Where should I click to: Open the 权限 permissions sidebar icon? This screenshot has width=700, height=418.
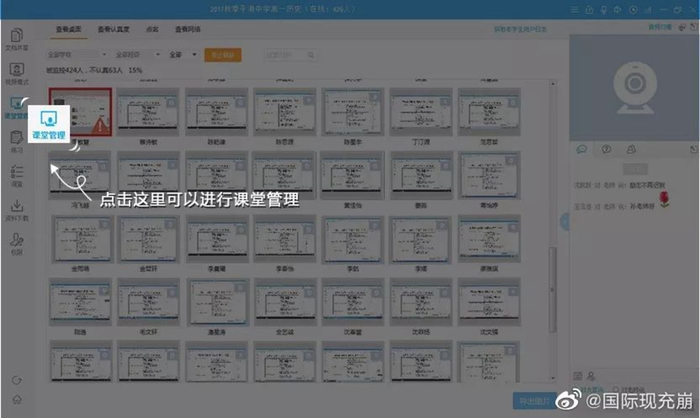pos(17,244)
